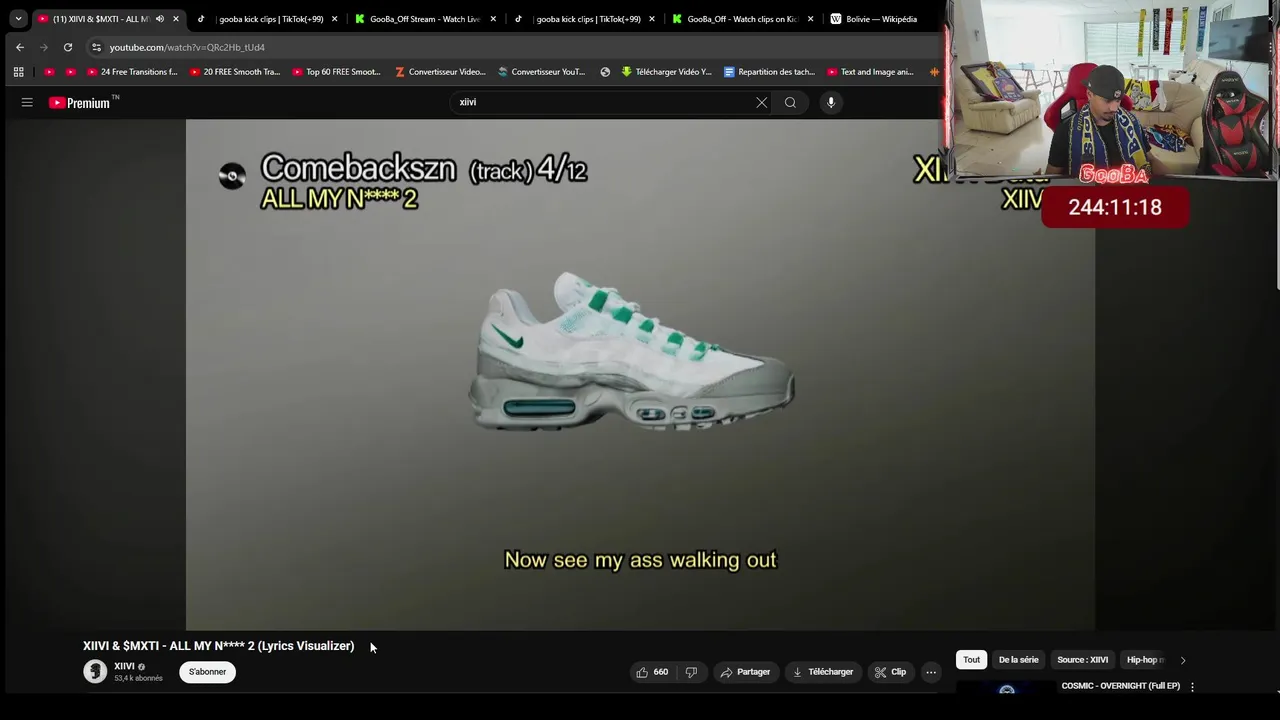Close the XIIVI & $MXTI YouTube tab
Screen dimensions: 1280x720
pos(176,19)
